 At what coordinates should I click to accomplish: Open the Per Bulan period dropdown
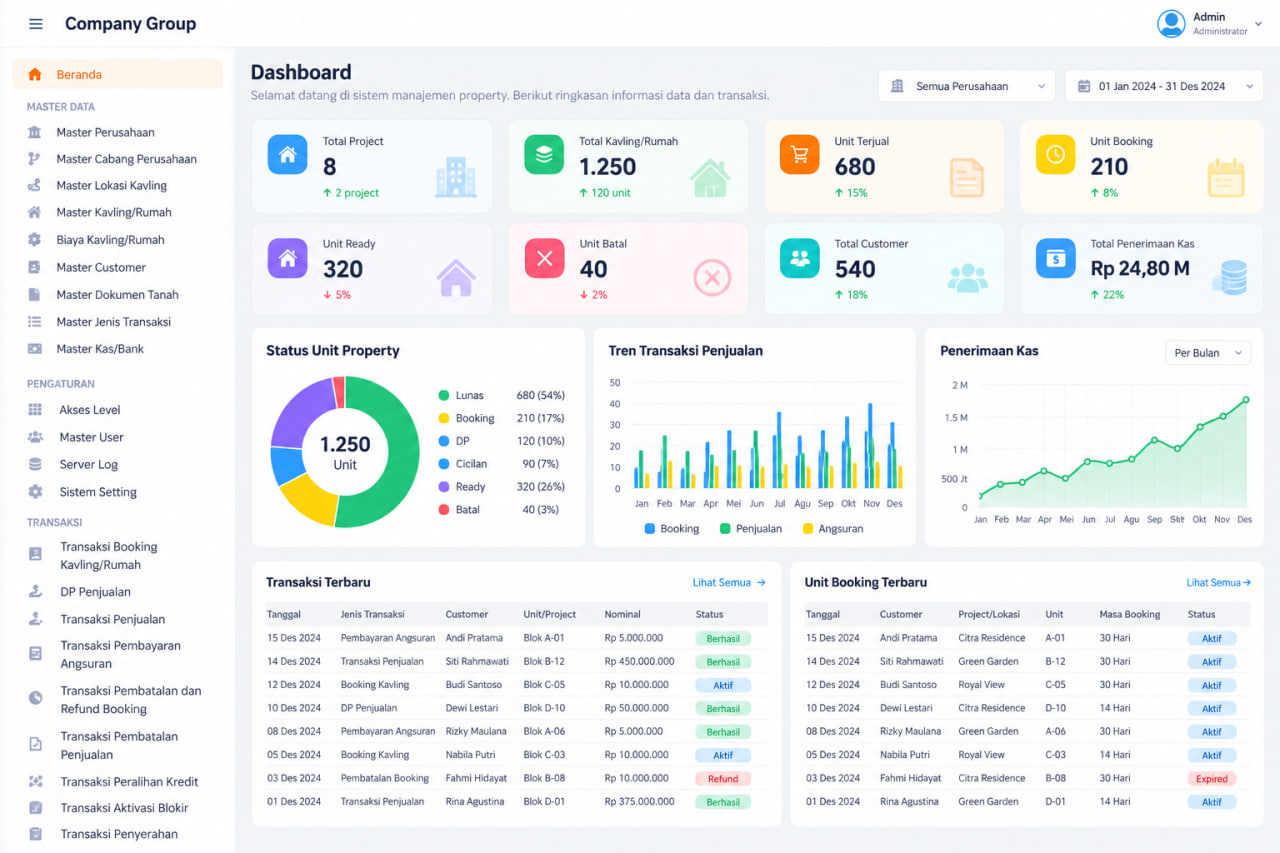tap(1208, 353)
